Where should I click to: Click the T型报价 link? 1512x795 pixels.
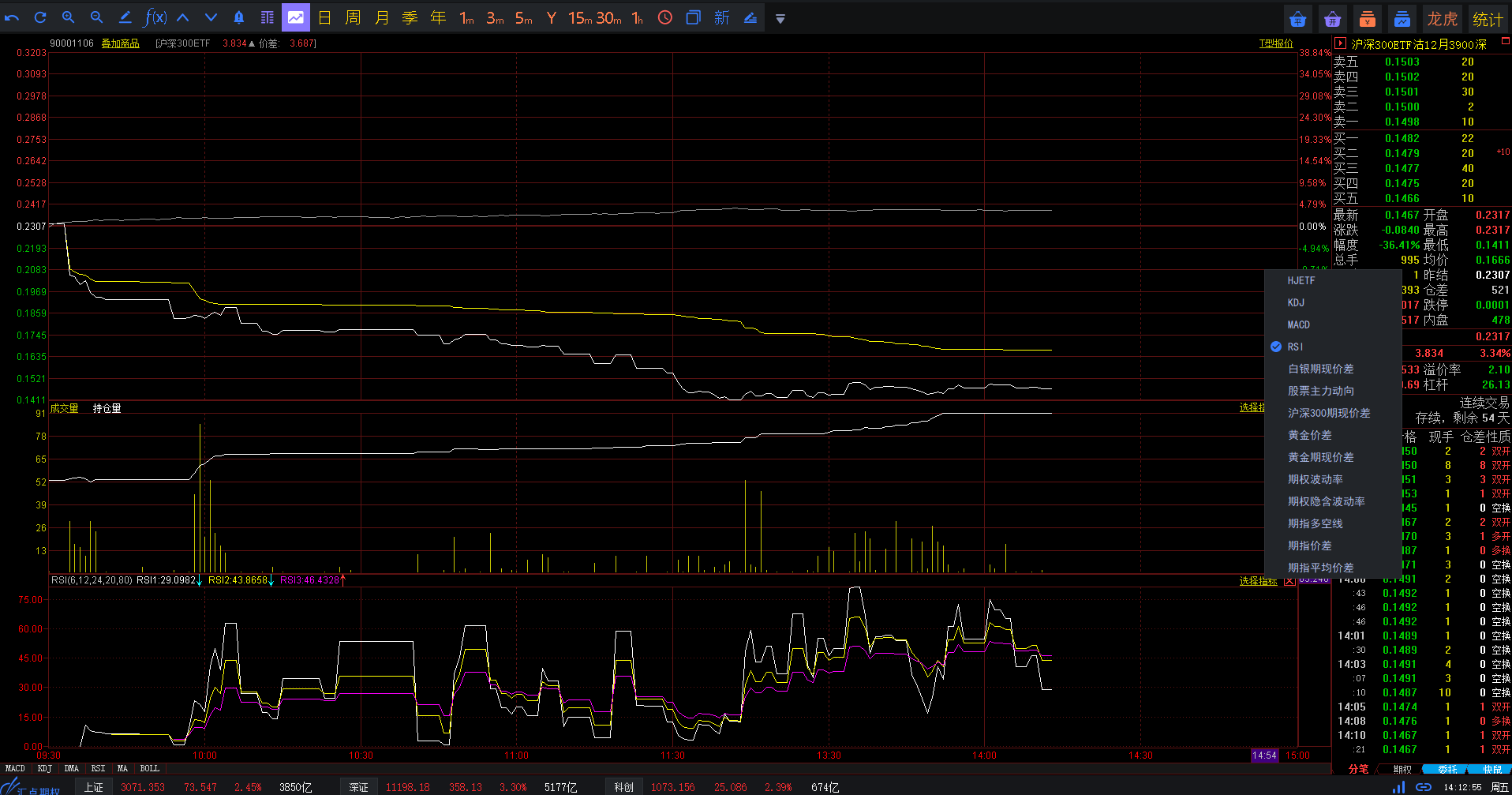1276,43
